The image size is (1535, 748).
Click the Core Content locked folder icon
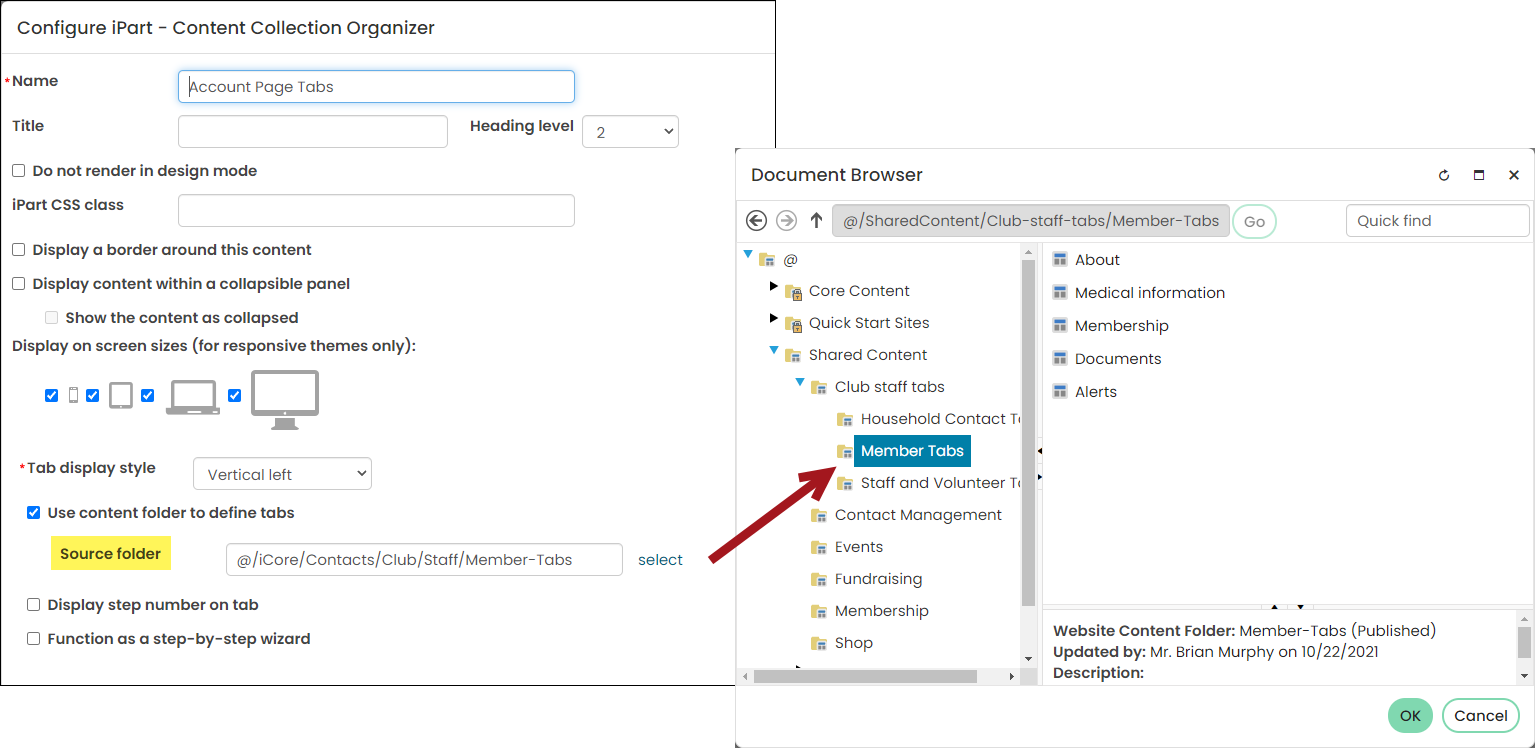click(794, 292)
